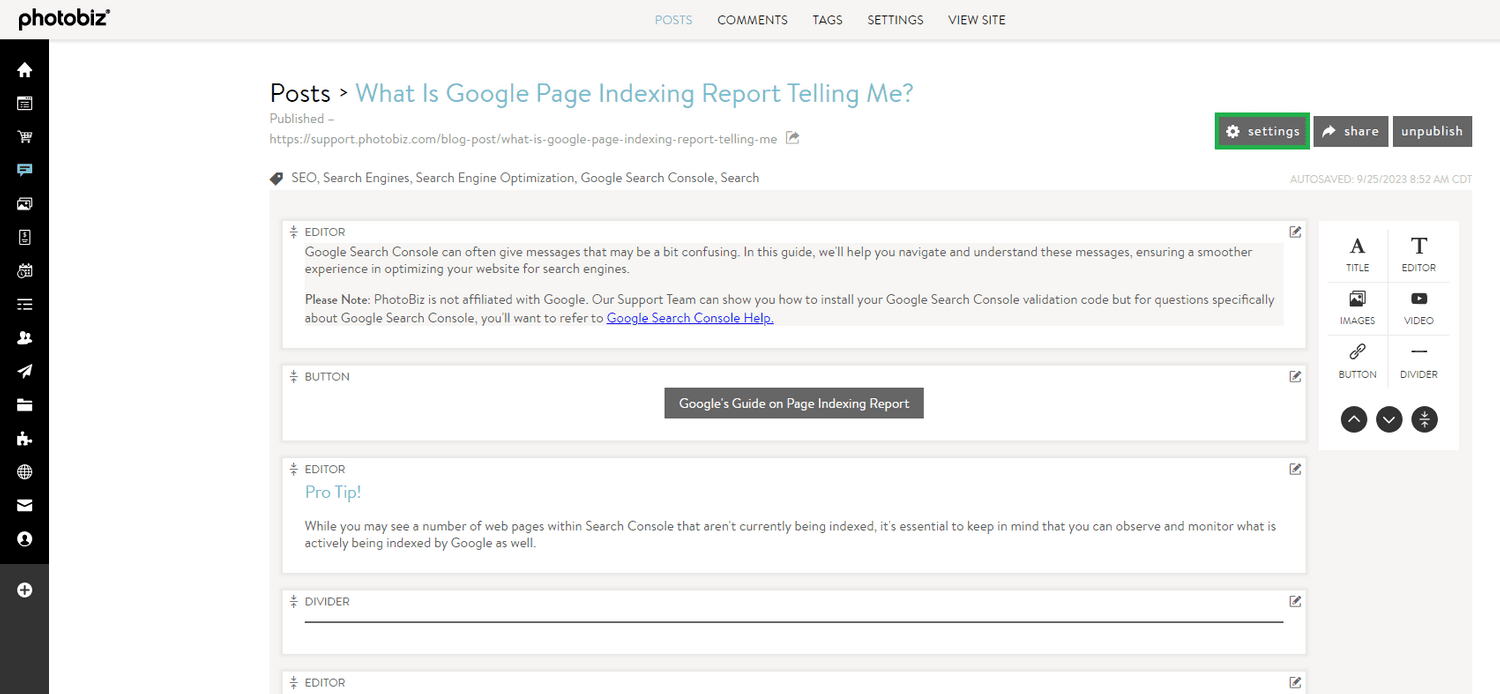Collapse the Button block using its handle
The height and width of the screenshot is (694, 1500).
coord(294,377)
